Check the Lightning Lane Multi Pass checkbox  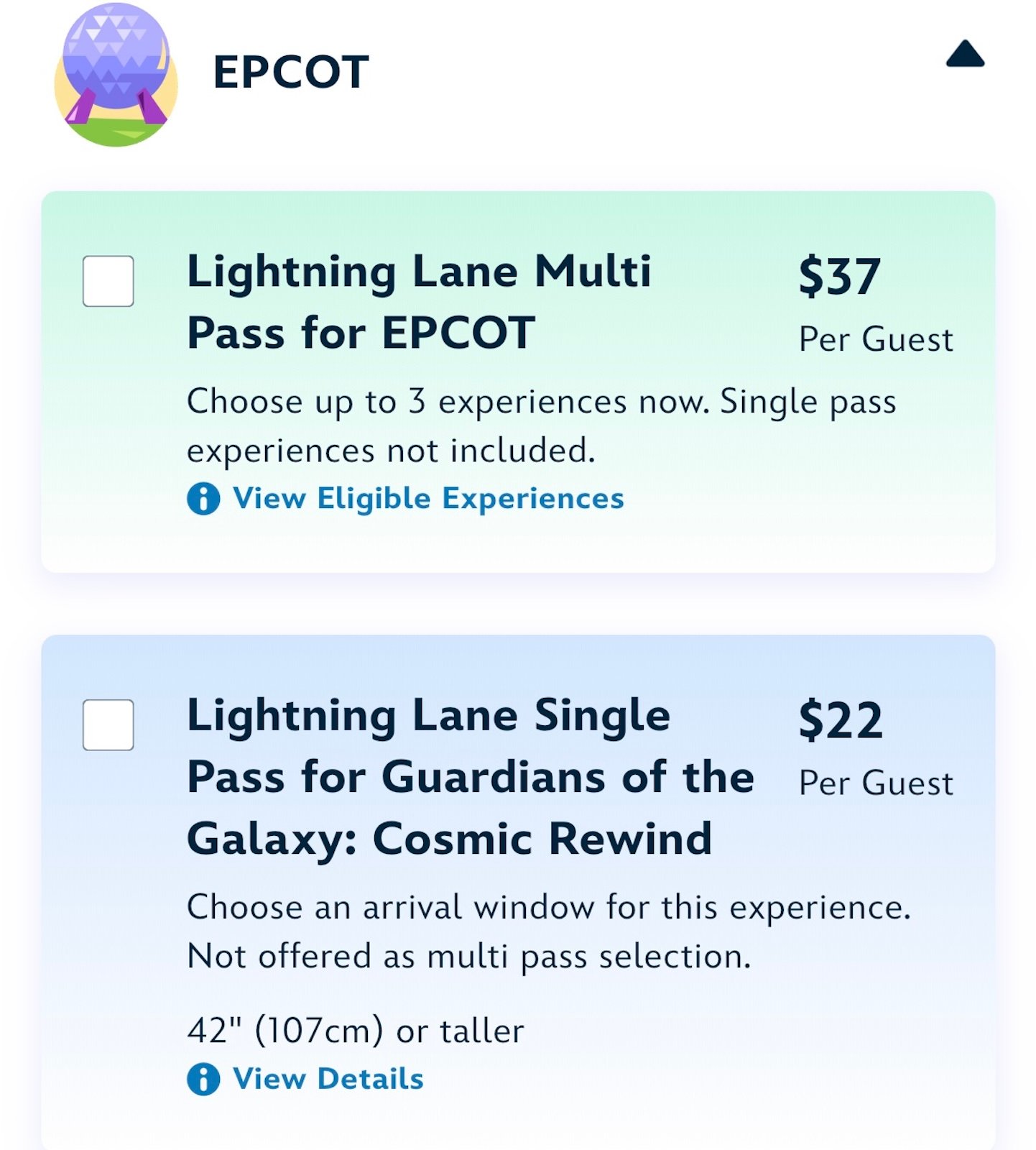click(108, 281)
